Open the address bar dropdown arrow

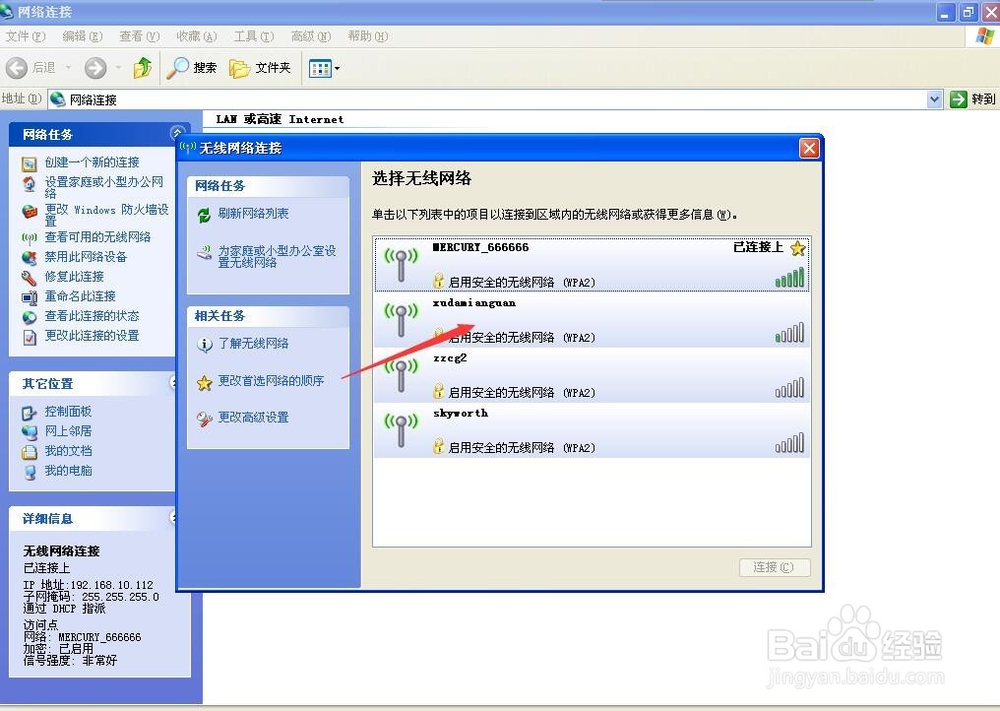point(933,99)
